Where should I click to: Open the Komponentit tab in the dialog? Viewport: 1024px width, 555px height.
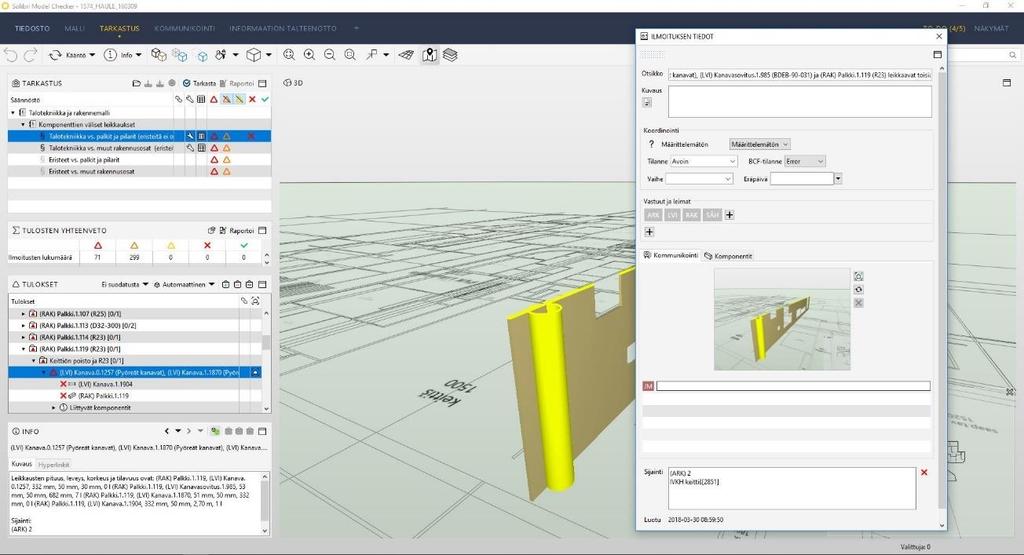728,256
